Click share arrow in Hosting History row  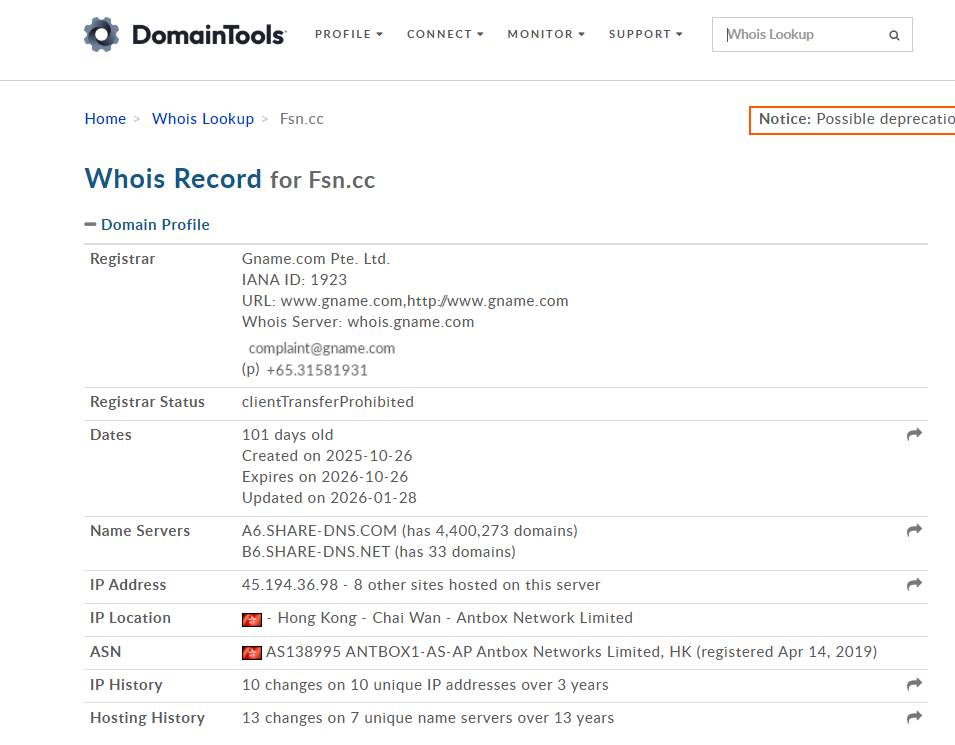point(914,718)
